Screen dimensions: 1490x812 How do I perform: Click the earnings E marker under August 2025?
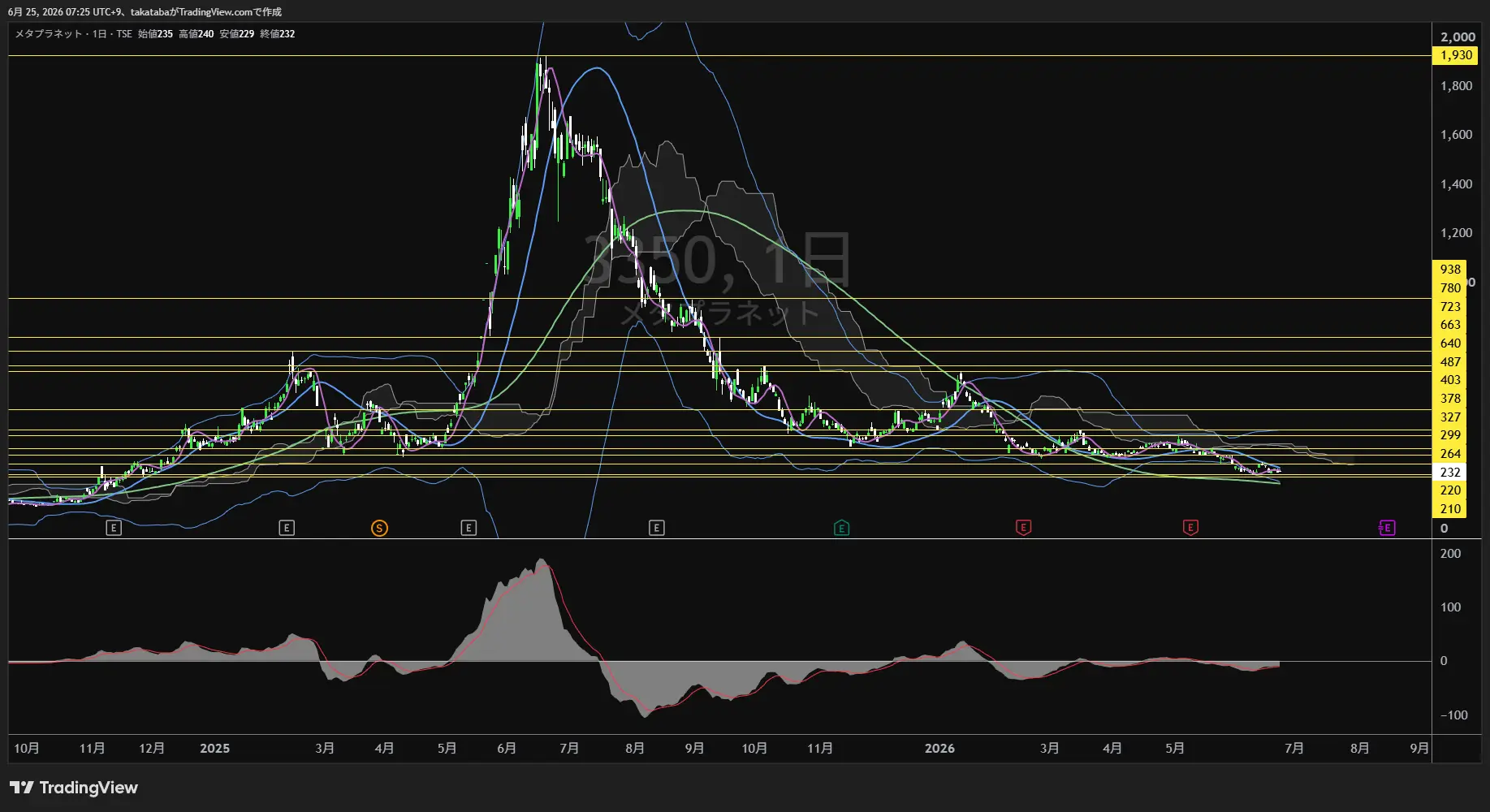[657, 529]
